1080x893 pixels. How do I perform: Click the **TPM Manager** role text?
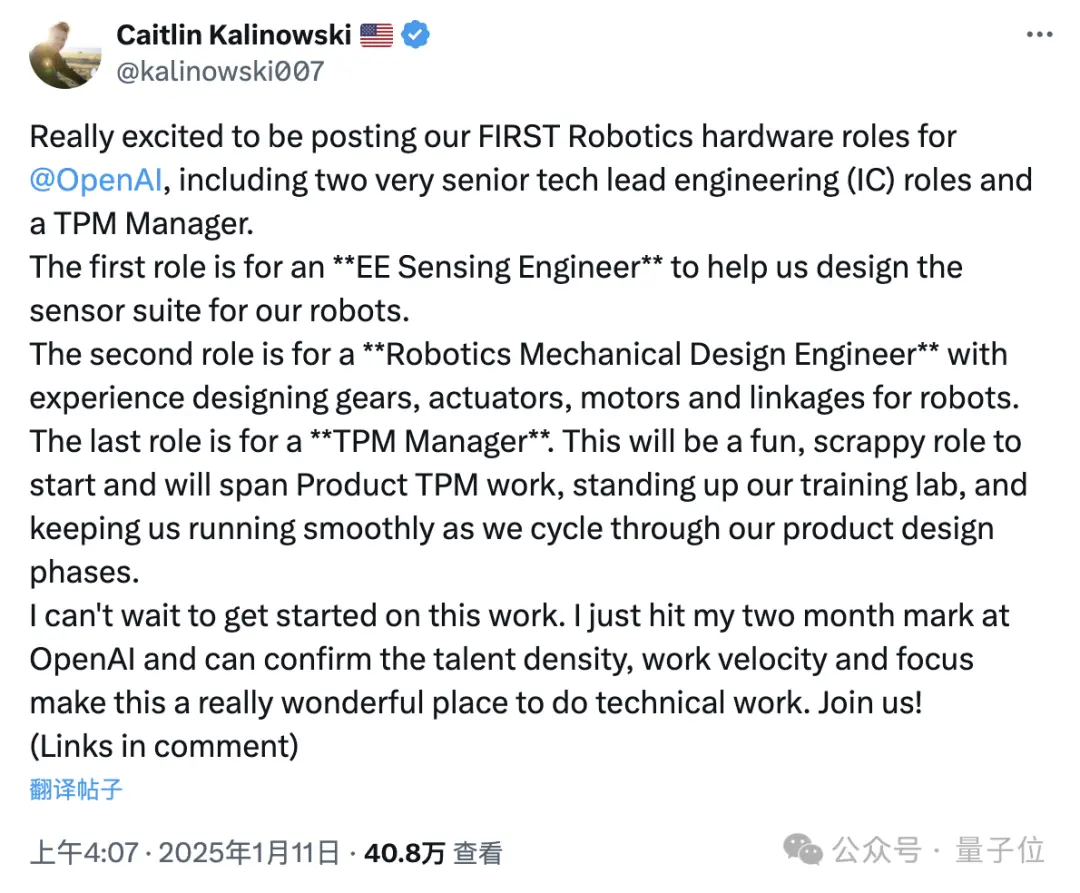click(x=430, y=442)
